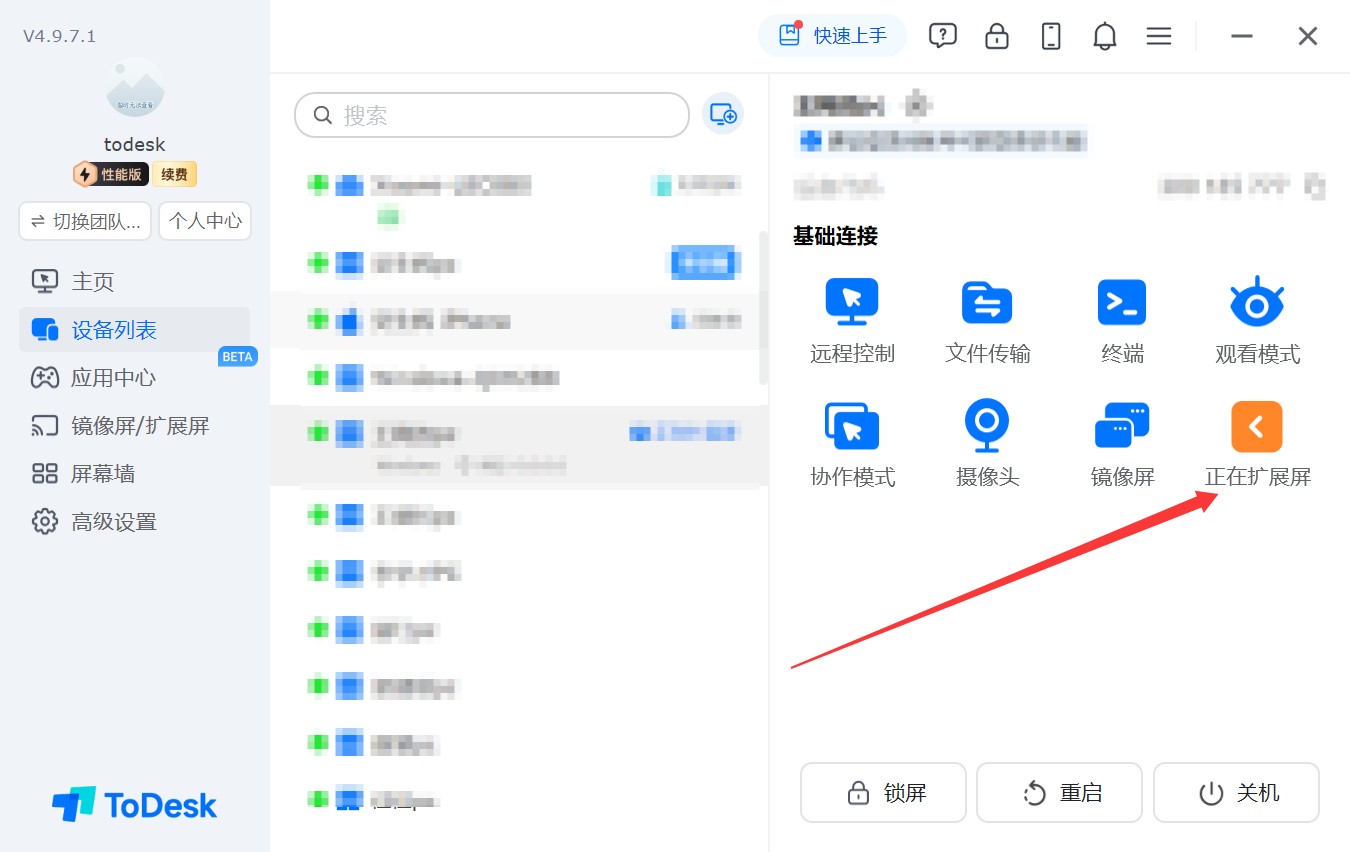Go to 主页 home in sidebar
1350x852 pixels.
click(x=134, y=282)
